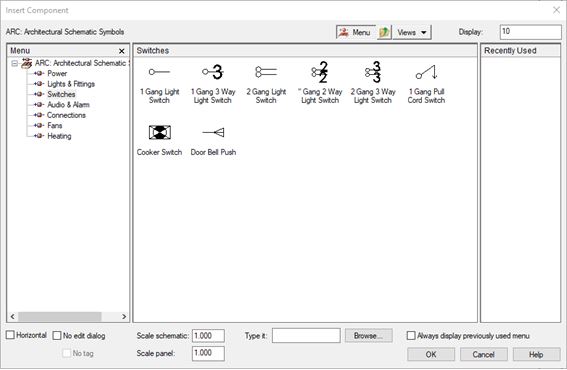
Task: Confirm with the OK button
Action: click(x=431, y=354)
